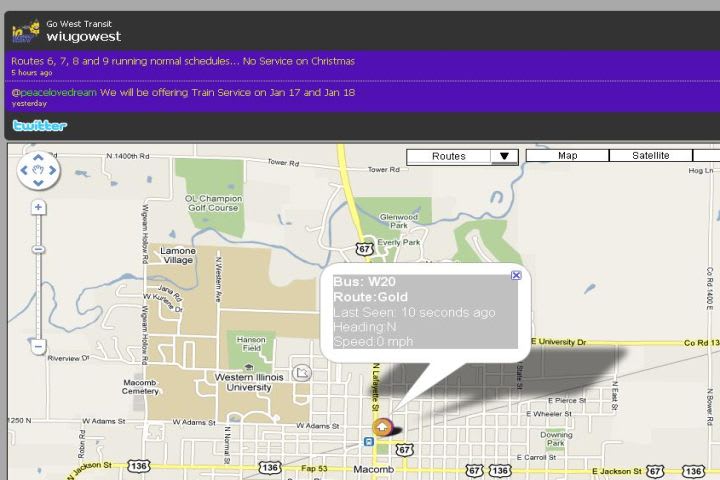
Task: Switch to Satellite view
Action: tap(651, 156)
